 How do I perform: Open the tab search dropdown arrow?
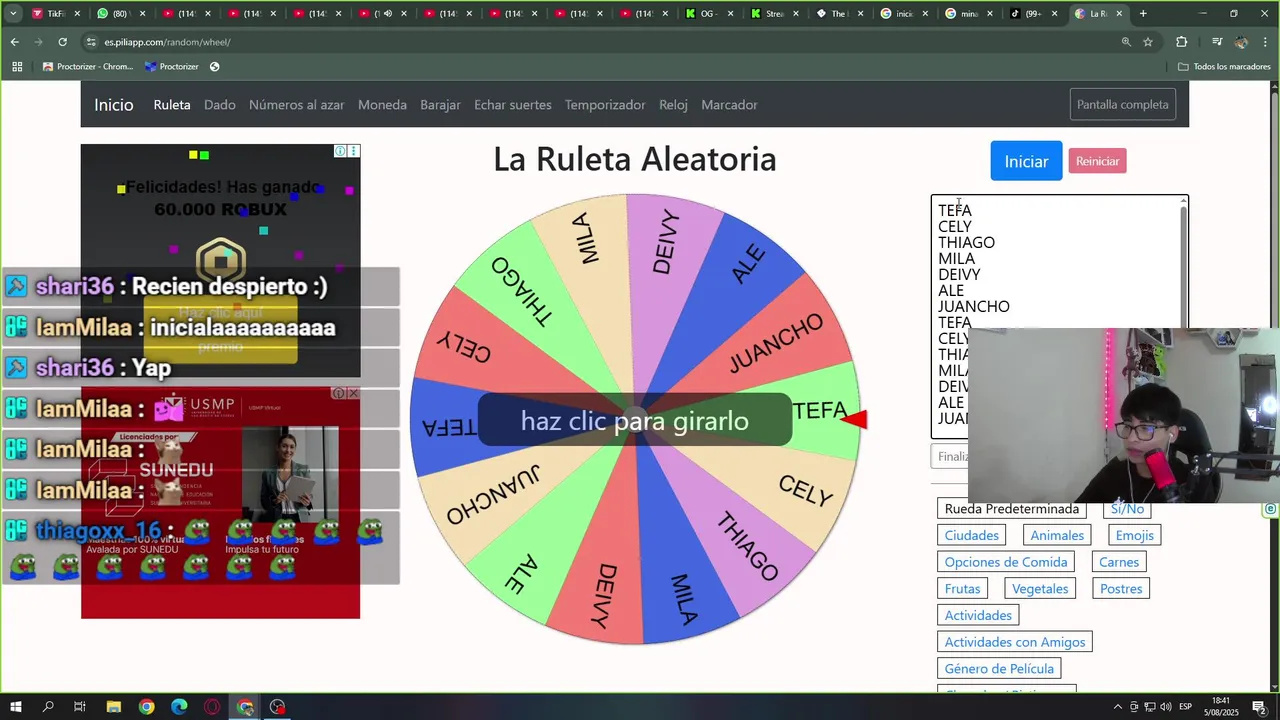(13, 14)
